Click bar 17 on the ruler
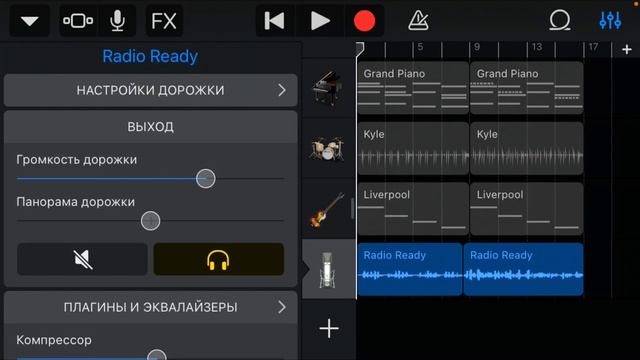640x360 pixels. [593, 47]
